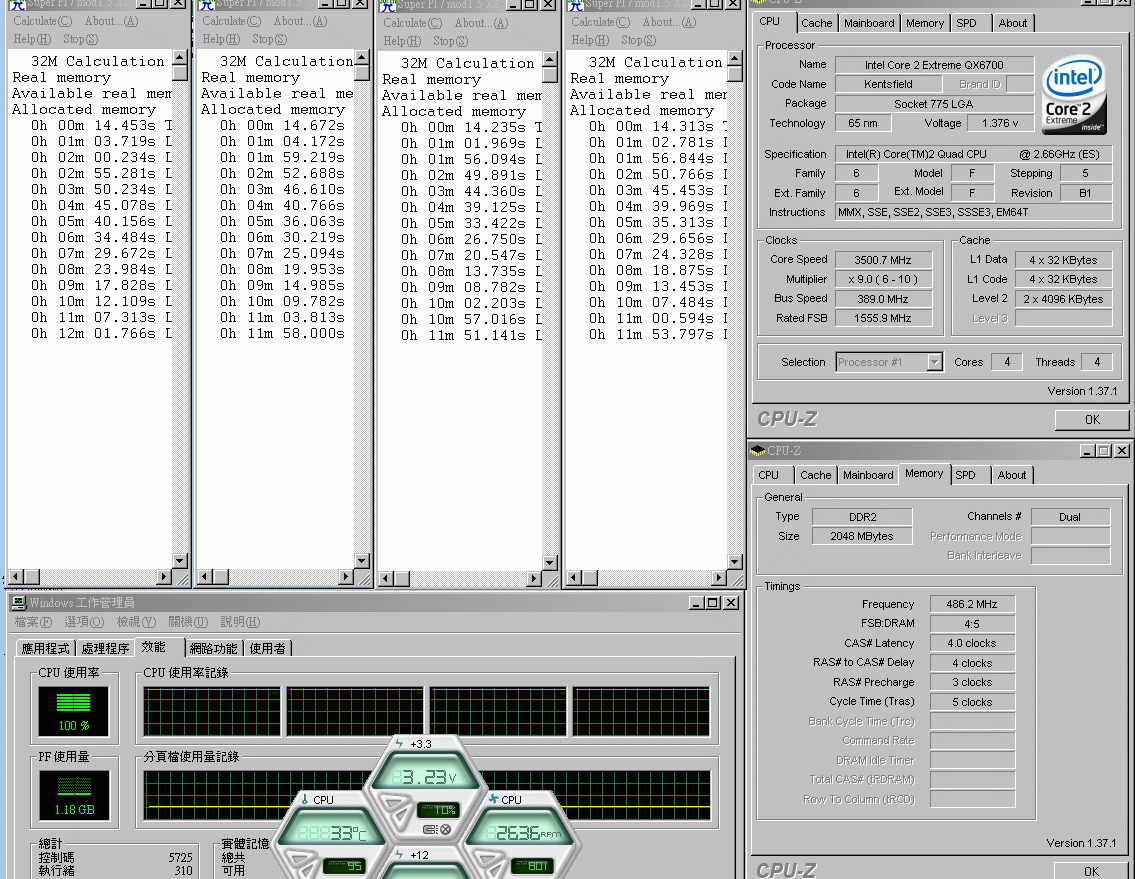This screenshot has width=1135, height=879.
Task: Click scroll right arrow in third Super PI window
Action: [534, 579]
